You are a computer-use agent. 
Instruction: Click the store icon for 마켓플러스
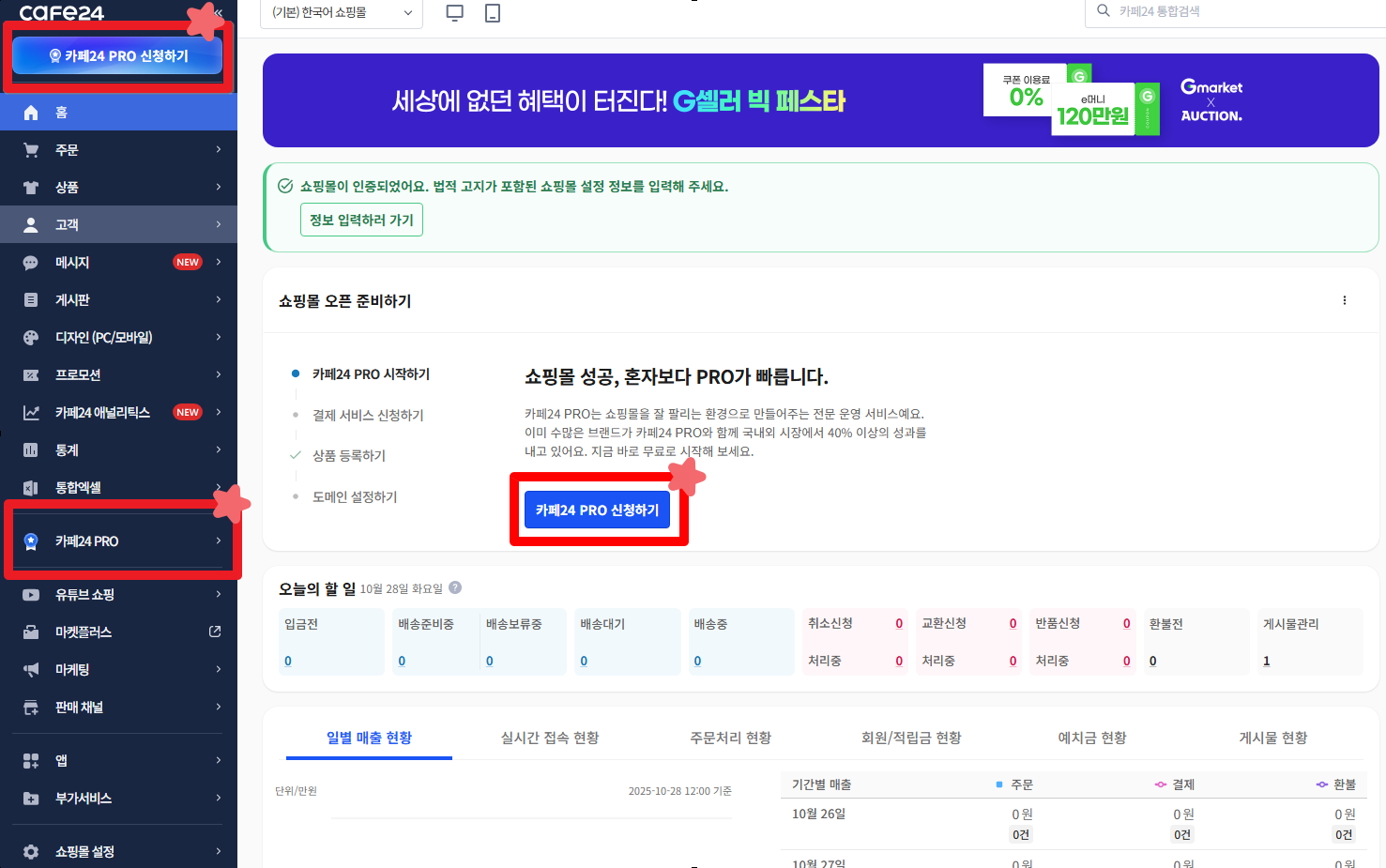point(31,632)
